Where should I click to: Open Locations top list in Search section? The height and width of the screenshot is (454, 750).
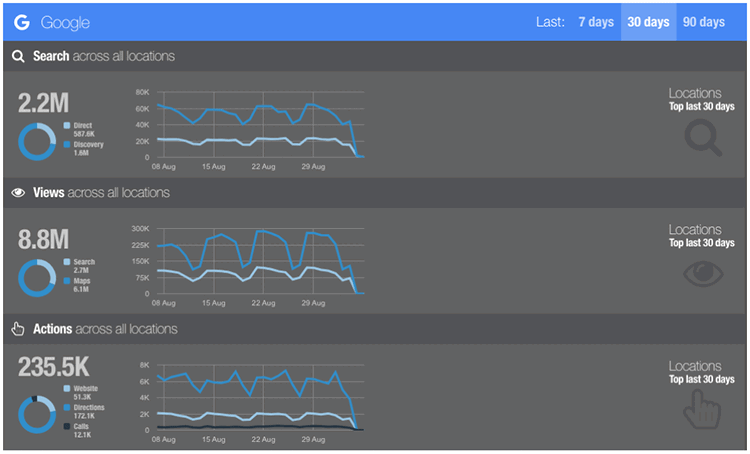pos(701,100)
